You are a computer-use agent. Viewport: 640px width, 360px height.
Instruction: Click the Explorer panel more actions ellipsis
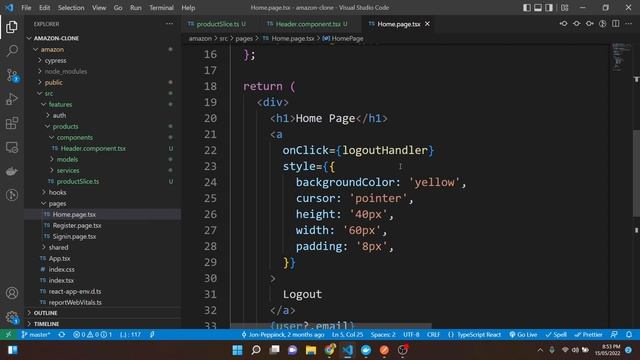(x=169, y=24)
